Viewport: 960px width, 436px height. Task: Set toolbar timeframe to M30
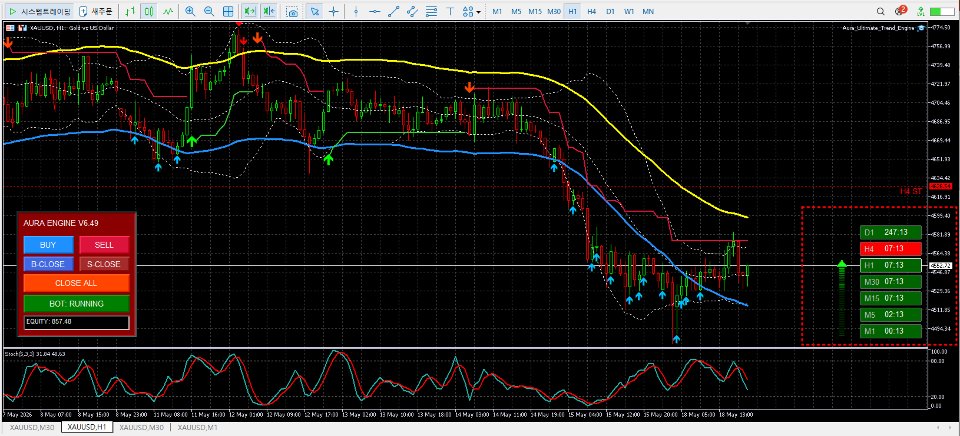(x=554, y=11)
